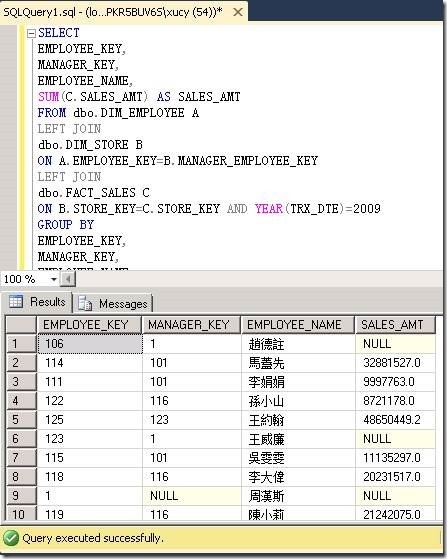The height and width of the screenshot is (559, 447).
Task: Click sales amount 9997763.0
Action: pyautogui.click(x=395, y=382)
